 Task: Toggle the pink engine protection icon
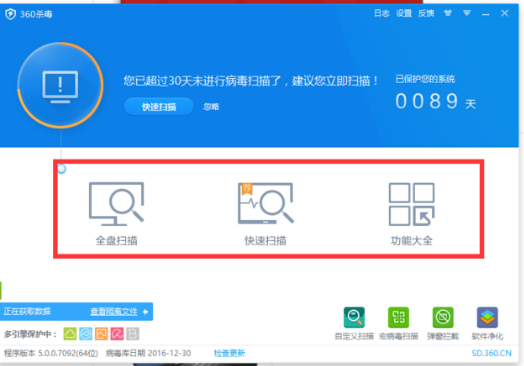click(x=117, y=334)
